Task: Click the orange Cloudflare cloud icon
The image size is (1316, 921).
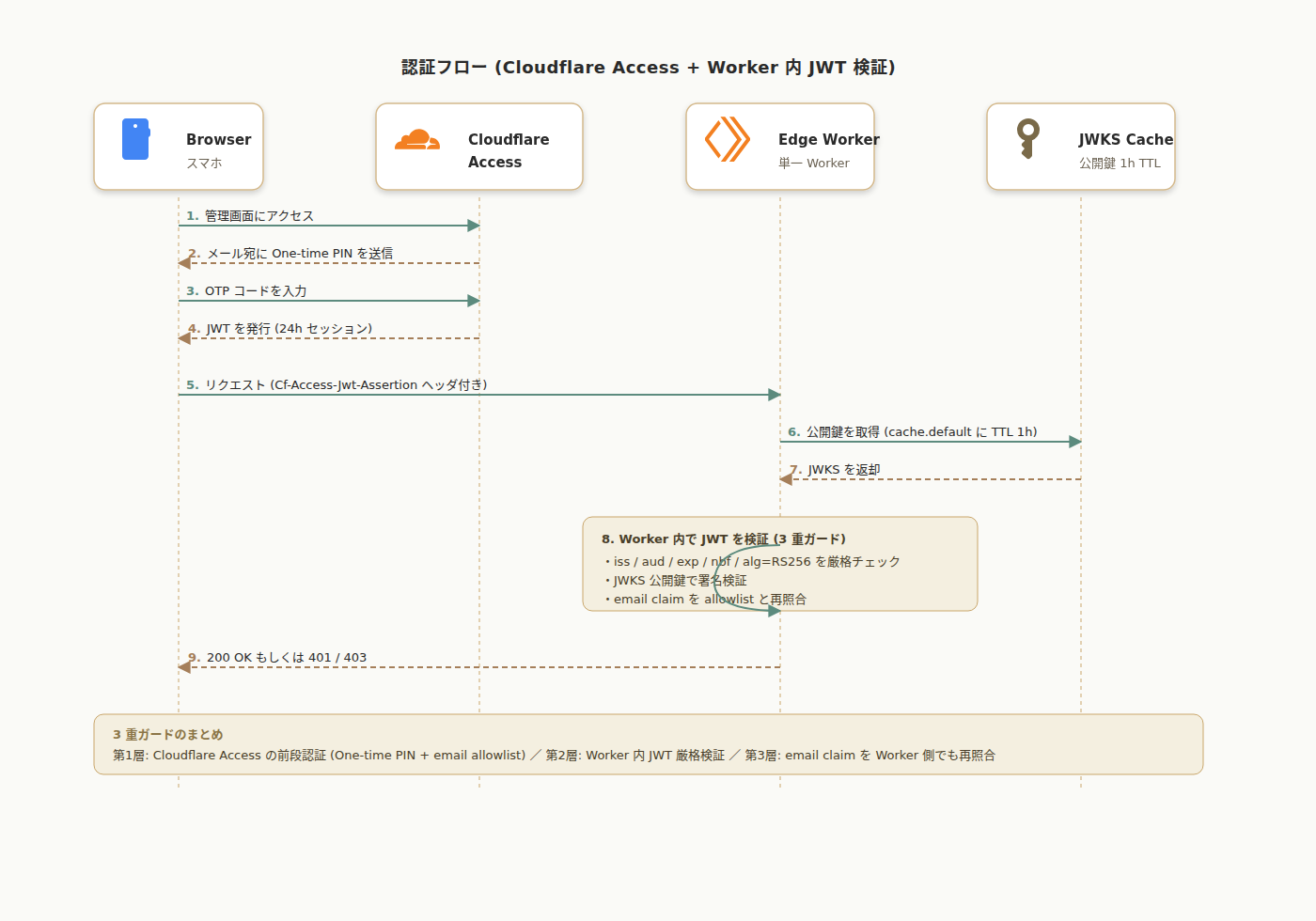Action: pos(417,140)
